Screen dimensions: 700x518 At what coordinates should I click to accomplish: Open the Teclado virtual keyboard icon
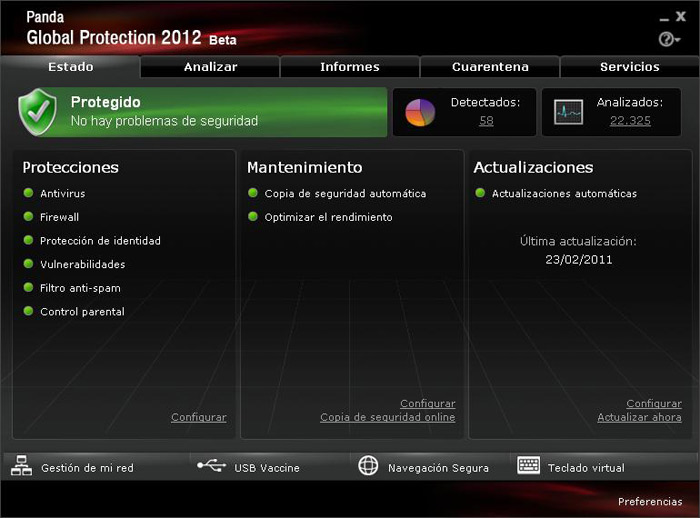(x=529, y=465)
